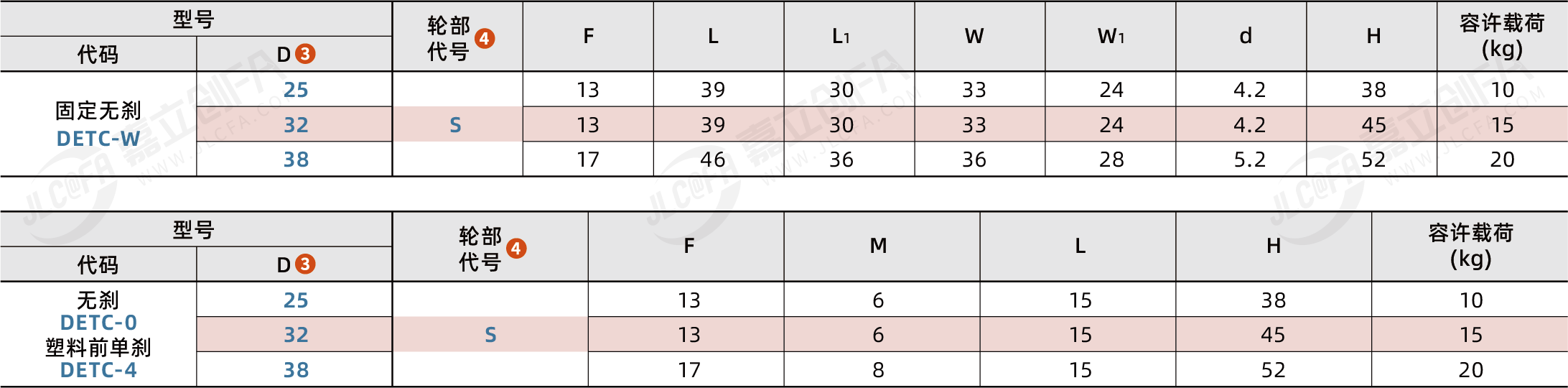The height and width of the screenshot is (388, 1568).
Task: Open the DETC-4 model code link
Action: point(98,370)
